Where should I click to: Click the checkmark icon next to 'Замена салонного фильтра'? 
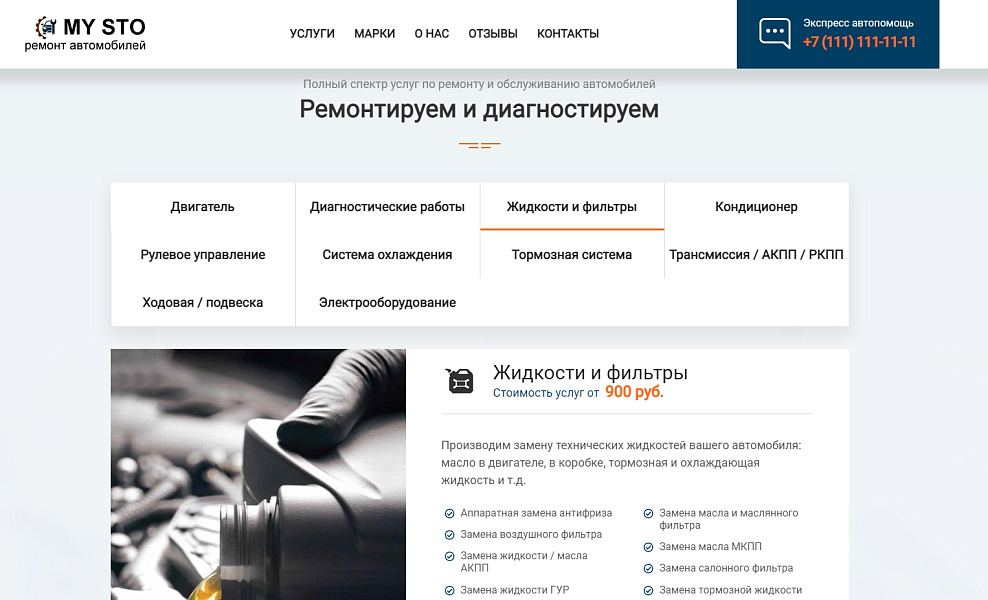click(x=648, y=568)
